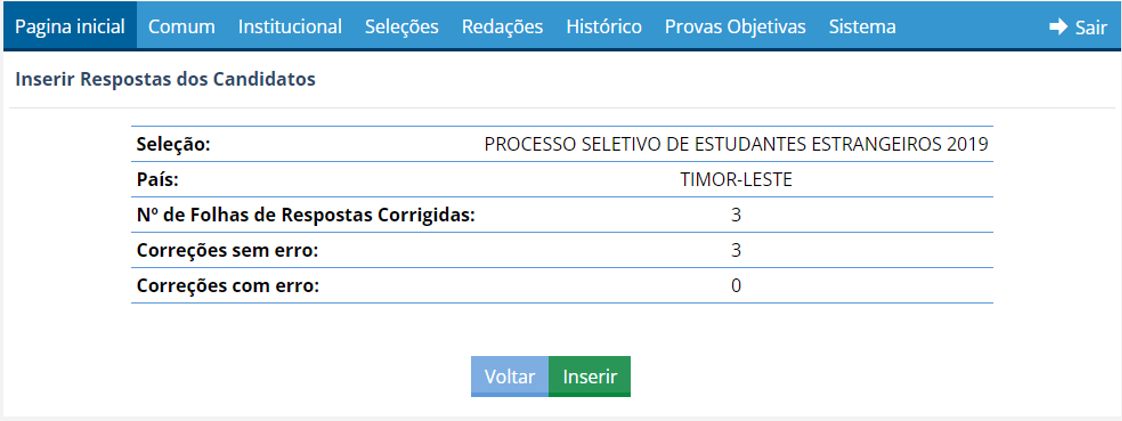Expand the Redações menu
This screenshot has height=421, width=1122.
(502, 27)
